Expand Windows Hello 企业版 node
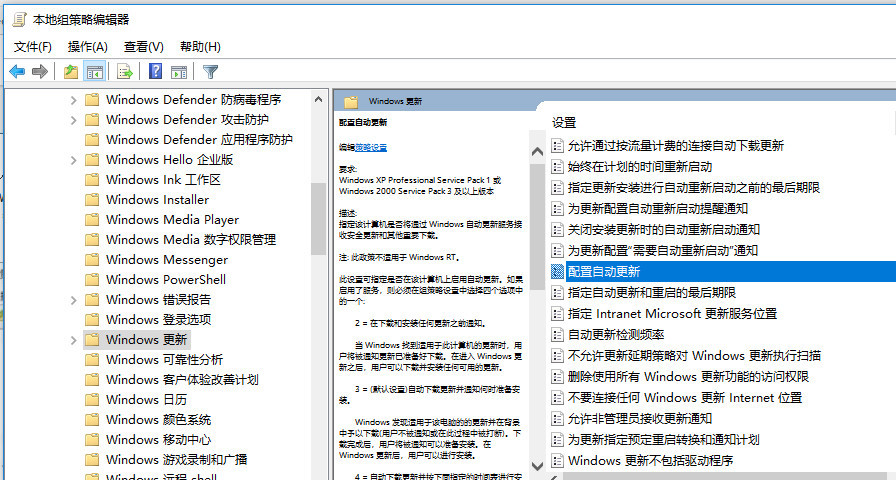Viewport: 896px width, 480px height. pos(73,161)
